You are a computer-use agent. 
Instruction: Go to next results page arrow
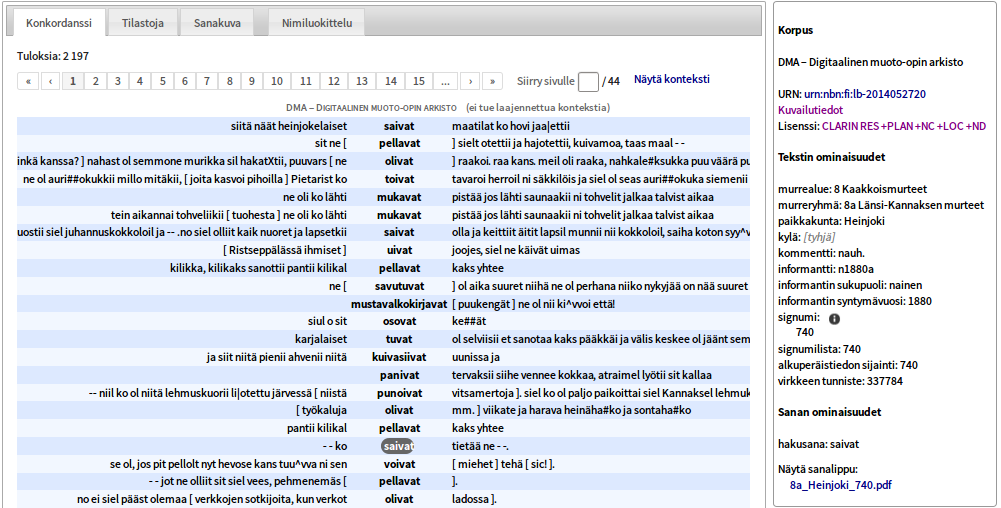coord(469,81)
